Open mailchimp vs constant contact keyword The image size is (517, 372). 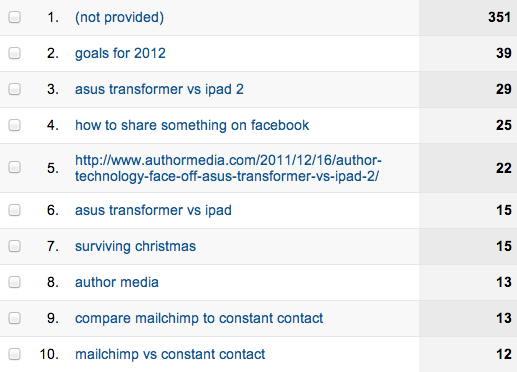coord(170,354)
